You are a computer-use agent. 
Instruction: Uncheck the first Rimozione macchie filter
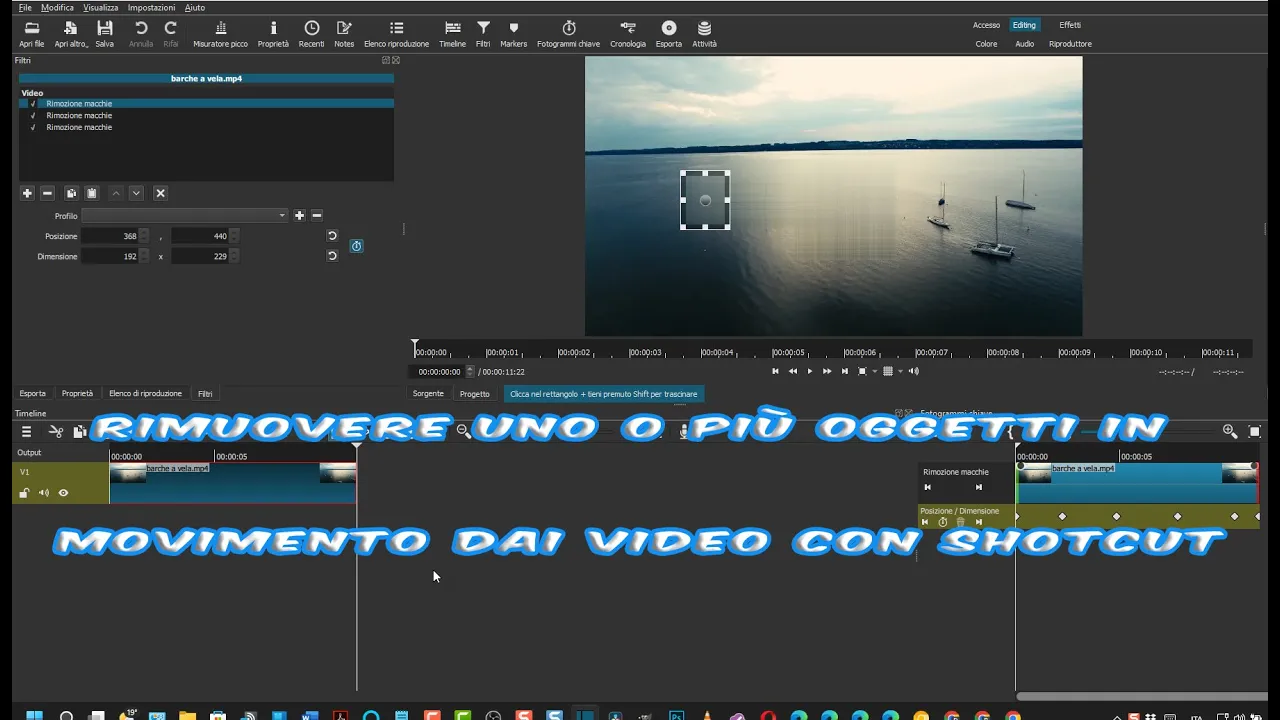tap(33, 104)
